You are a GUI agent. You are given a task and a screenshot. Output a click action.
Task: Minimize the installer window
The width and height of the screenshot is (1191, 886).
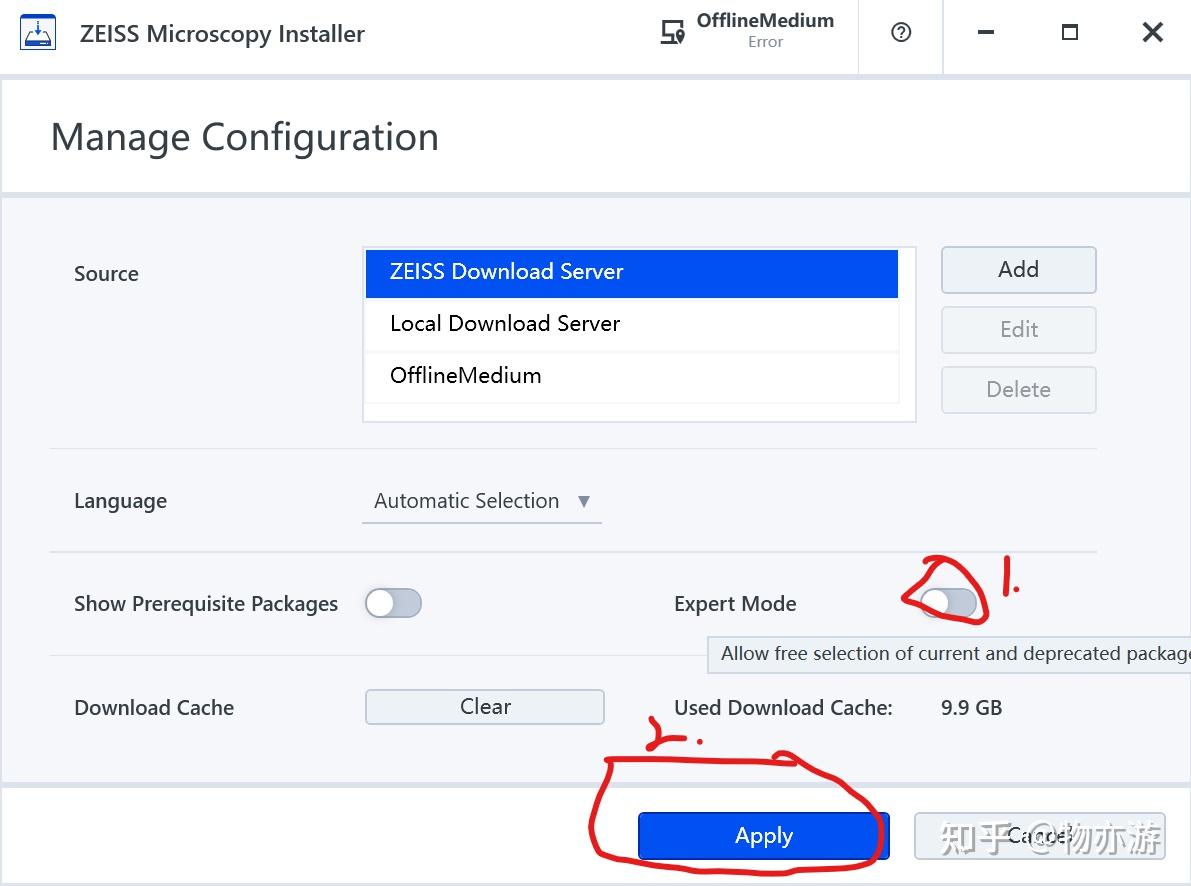986,33
